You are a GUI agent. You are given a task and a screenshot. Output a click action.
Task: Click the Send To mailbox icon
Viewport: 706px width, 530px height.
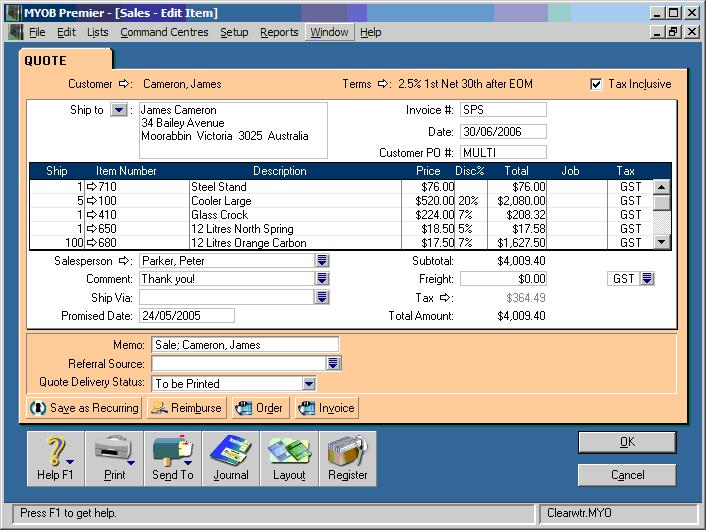[x=173, y=458]
